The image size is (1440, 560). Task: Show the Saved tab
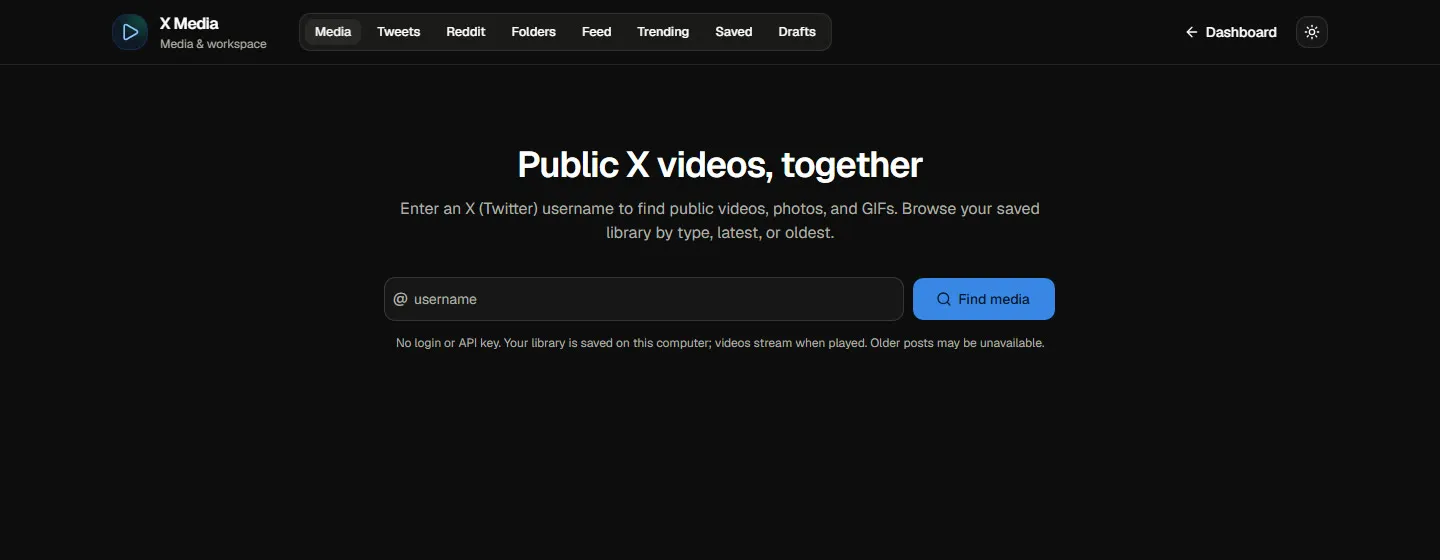pyautogui.click(x=733, y=32)
